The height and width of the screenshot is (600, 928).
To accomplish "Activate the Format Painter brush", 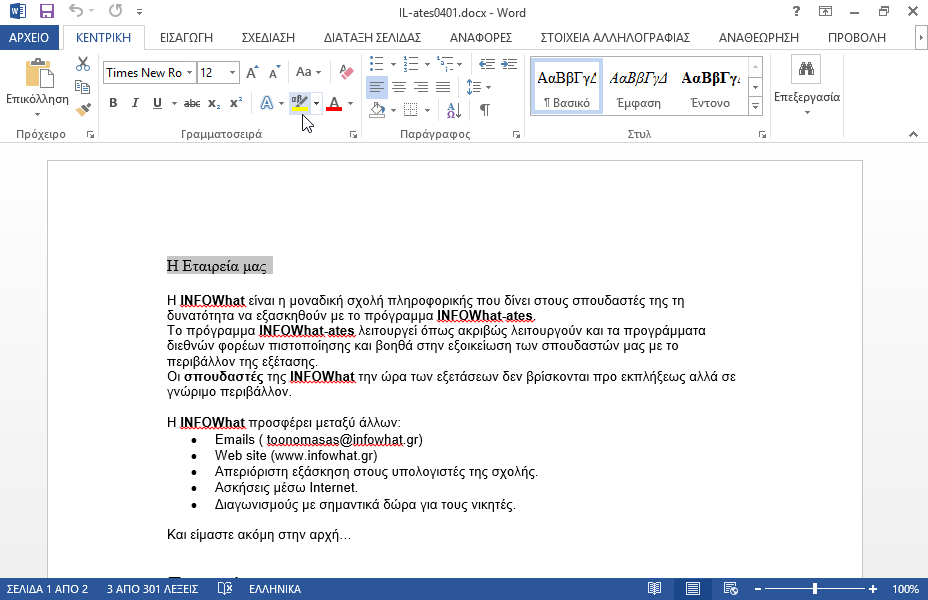I will 83,109.
